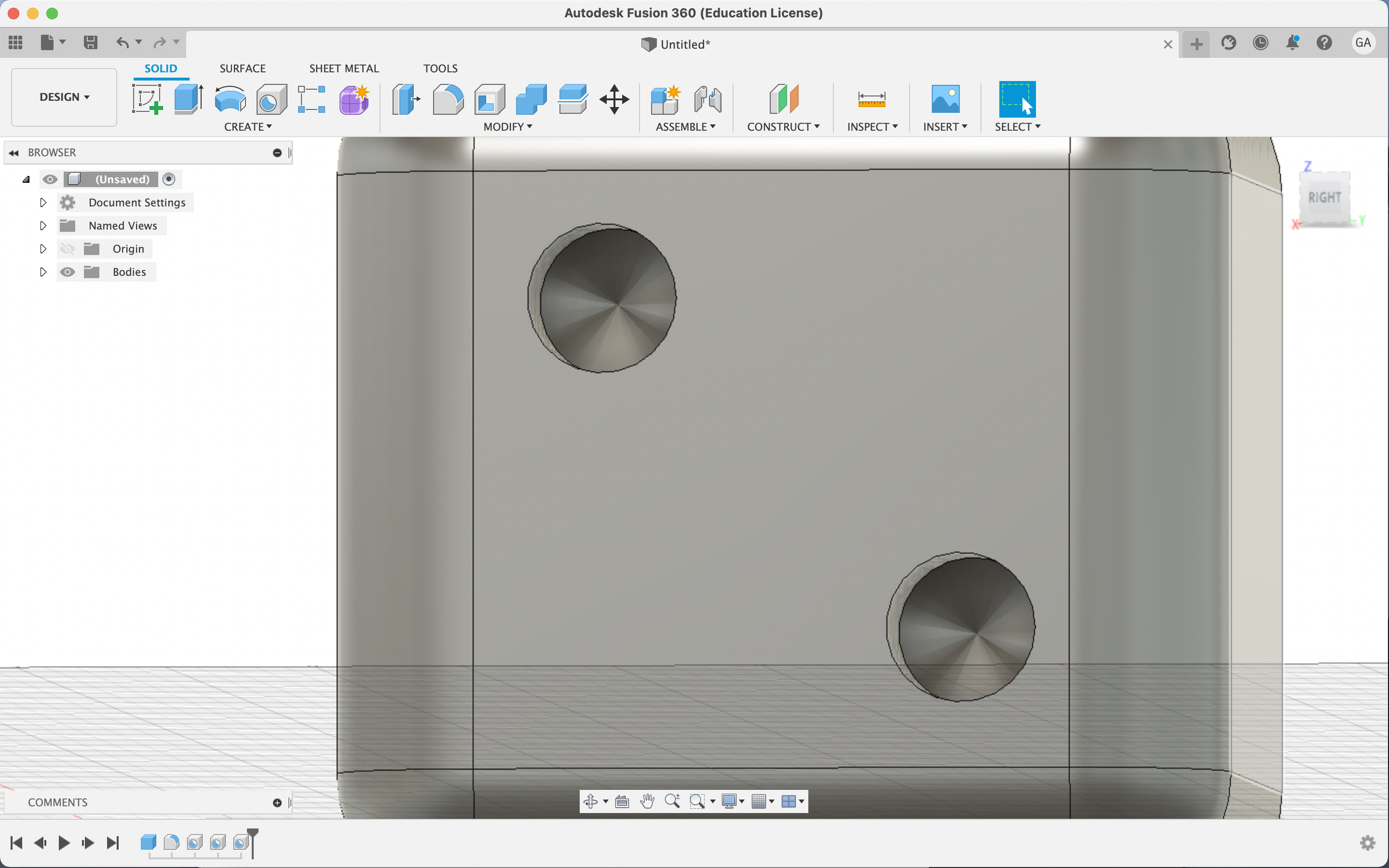Show the hidden Origin folder

(67, 249)
